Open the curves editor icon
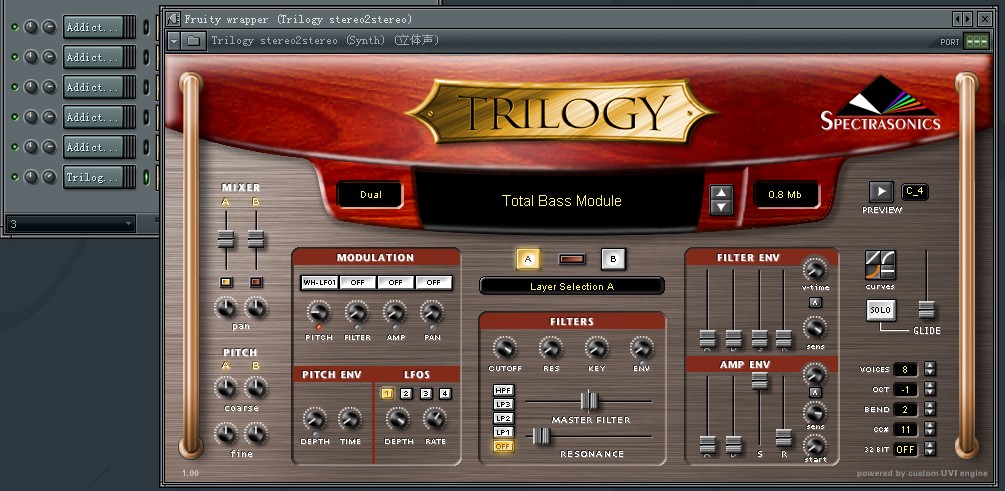This screenshot has width=1005, height=491. (x=880, y=265)
